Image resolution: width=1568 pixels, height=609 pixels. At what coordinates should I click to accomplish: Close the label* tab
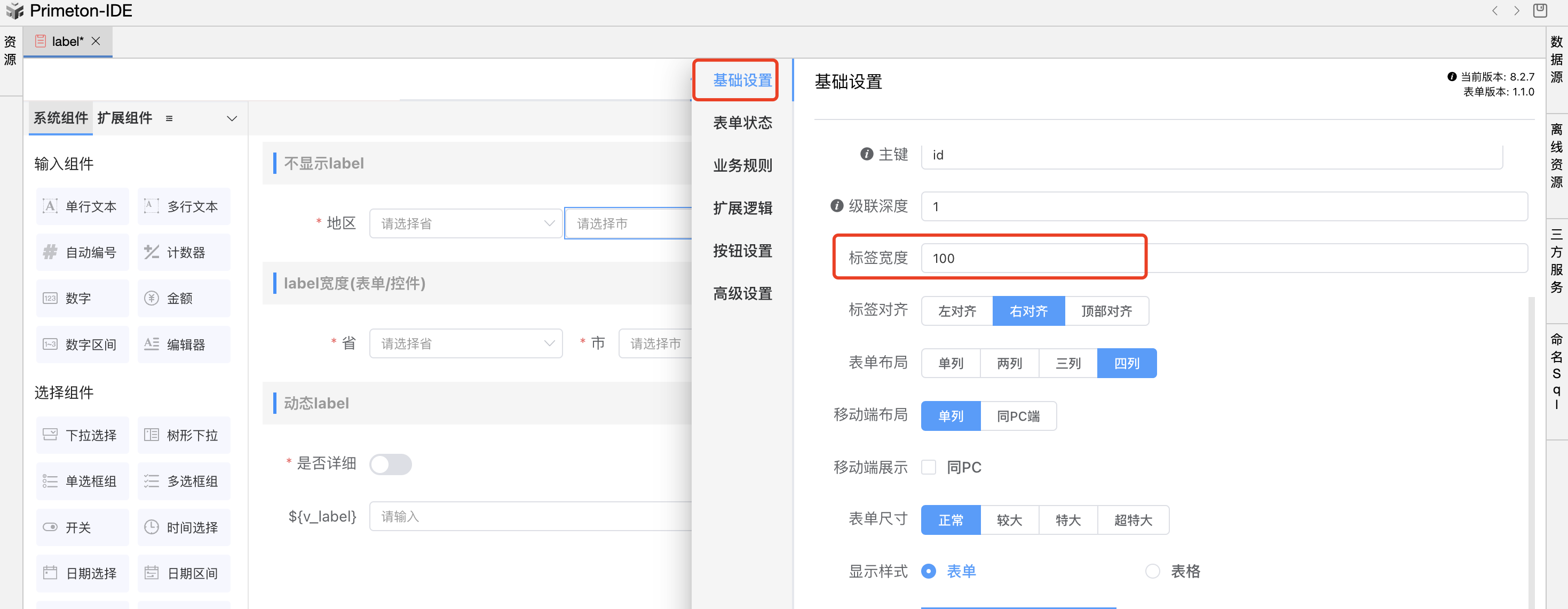click(x=96, y=41)
